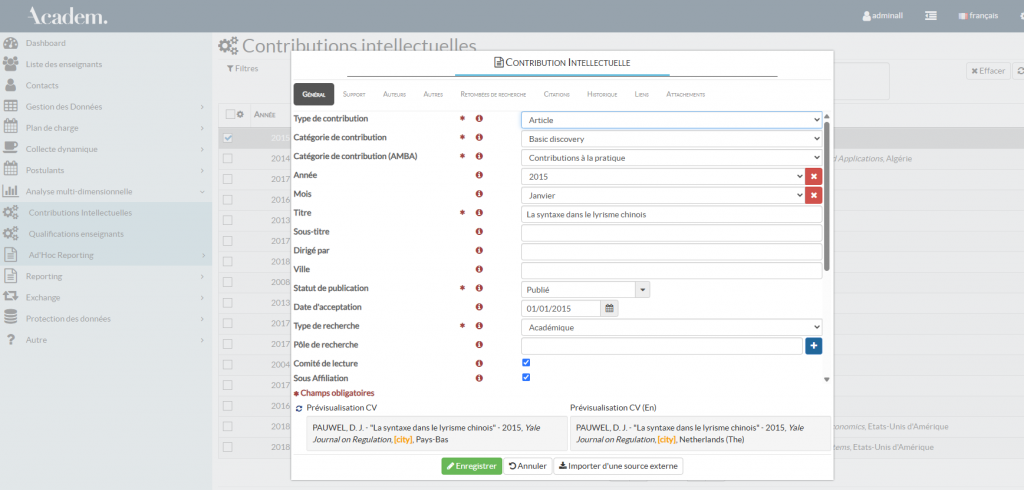
Task: Uncheck the Comité de lecture checkbox
Action: point(526,362)
